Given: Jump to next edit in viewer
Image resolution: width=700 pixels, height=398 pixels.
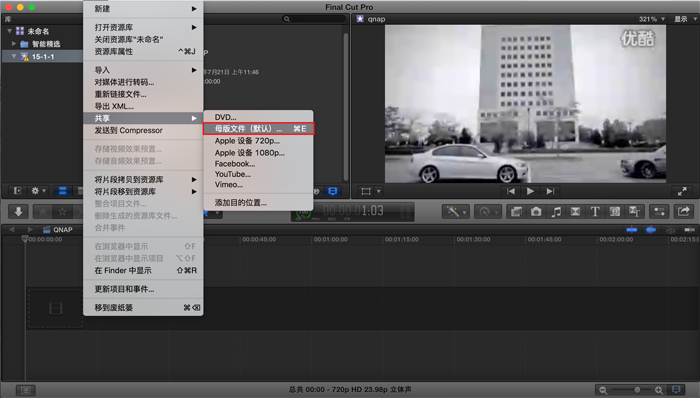Looking at the screenshot, I should click(x=550, y=191).
